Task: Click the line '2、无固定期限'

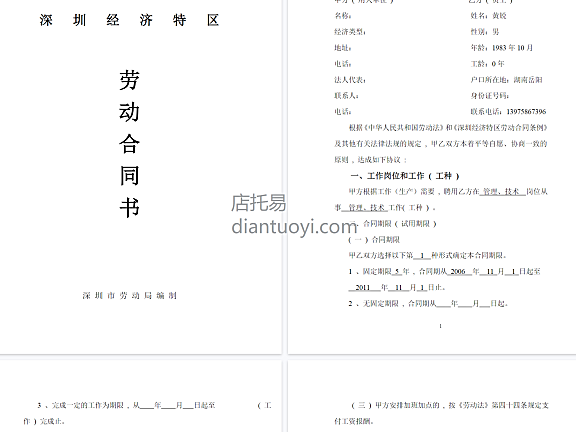Action: click(x=428, y=303)
